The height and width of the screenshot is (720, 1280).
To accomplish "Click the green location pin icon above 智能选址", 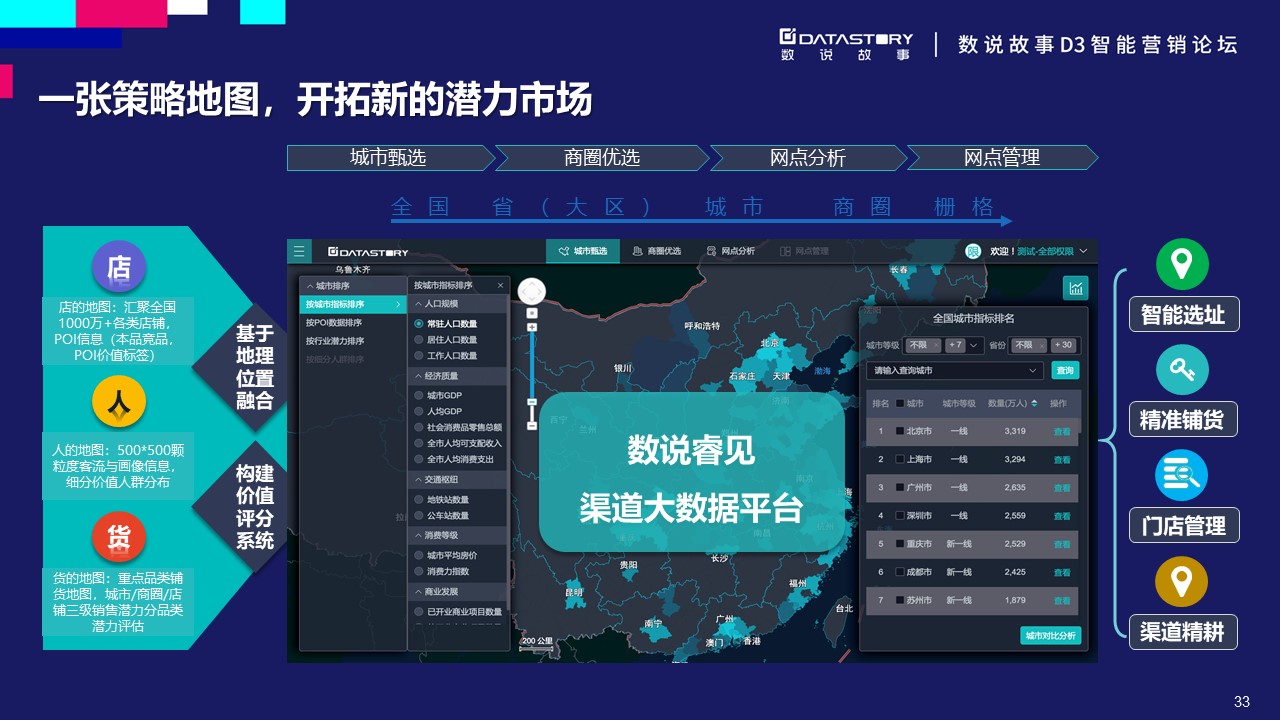I will tap(1182, 265).
